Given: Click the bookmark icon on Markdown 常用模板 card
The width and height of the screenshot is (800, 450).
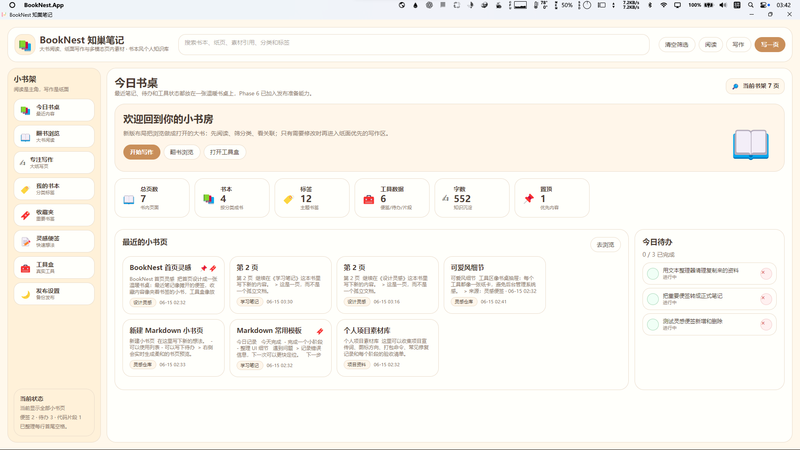Looking at the screenshot, I should point(320,331).
